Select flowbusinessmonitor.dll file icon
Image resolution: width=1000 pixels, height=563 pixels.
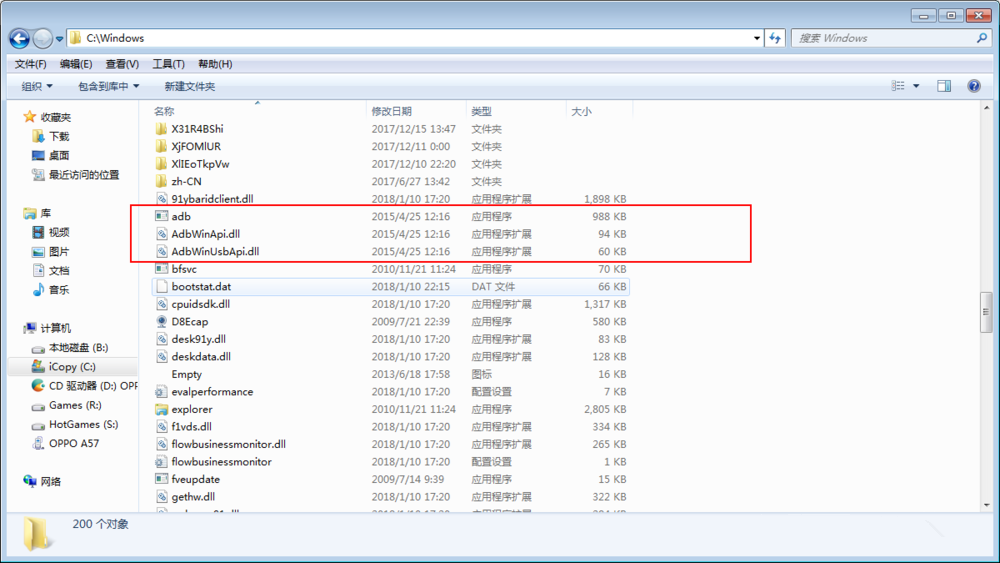161,444
